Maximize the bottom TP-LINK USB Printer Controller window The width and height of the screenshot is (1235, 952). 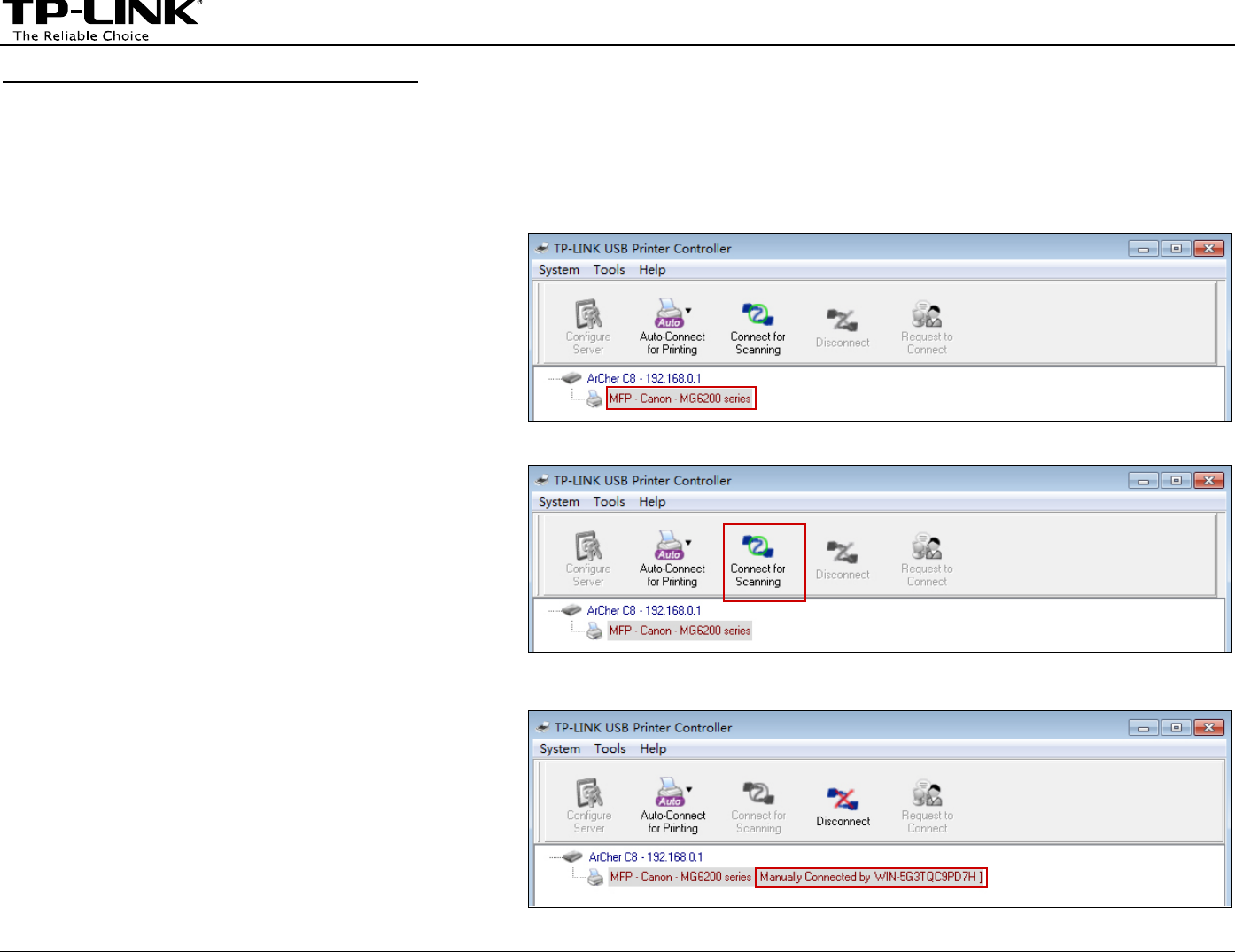click(1176, 728)
